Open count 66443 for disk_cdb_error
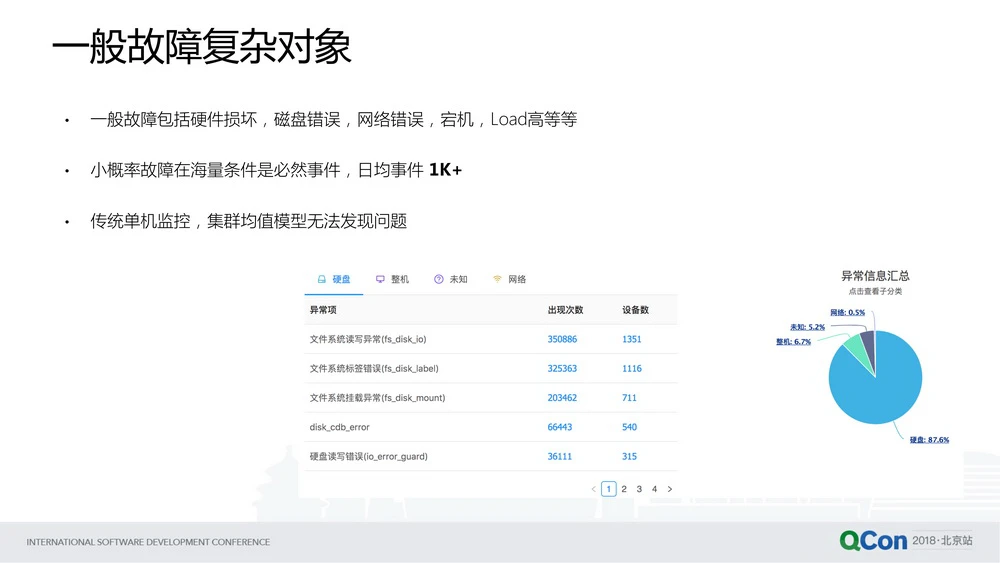Image resolution: width=1000 pixels, height=563 pixels. point(559,427)
